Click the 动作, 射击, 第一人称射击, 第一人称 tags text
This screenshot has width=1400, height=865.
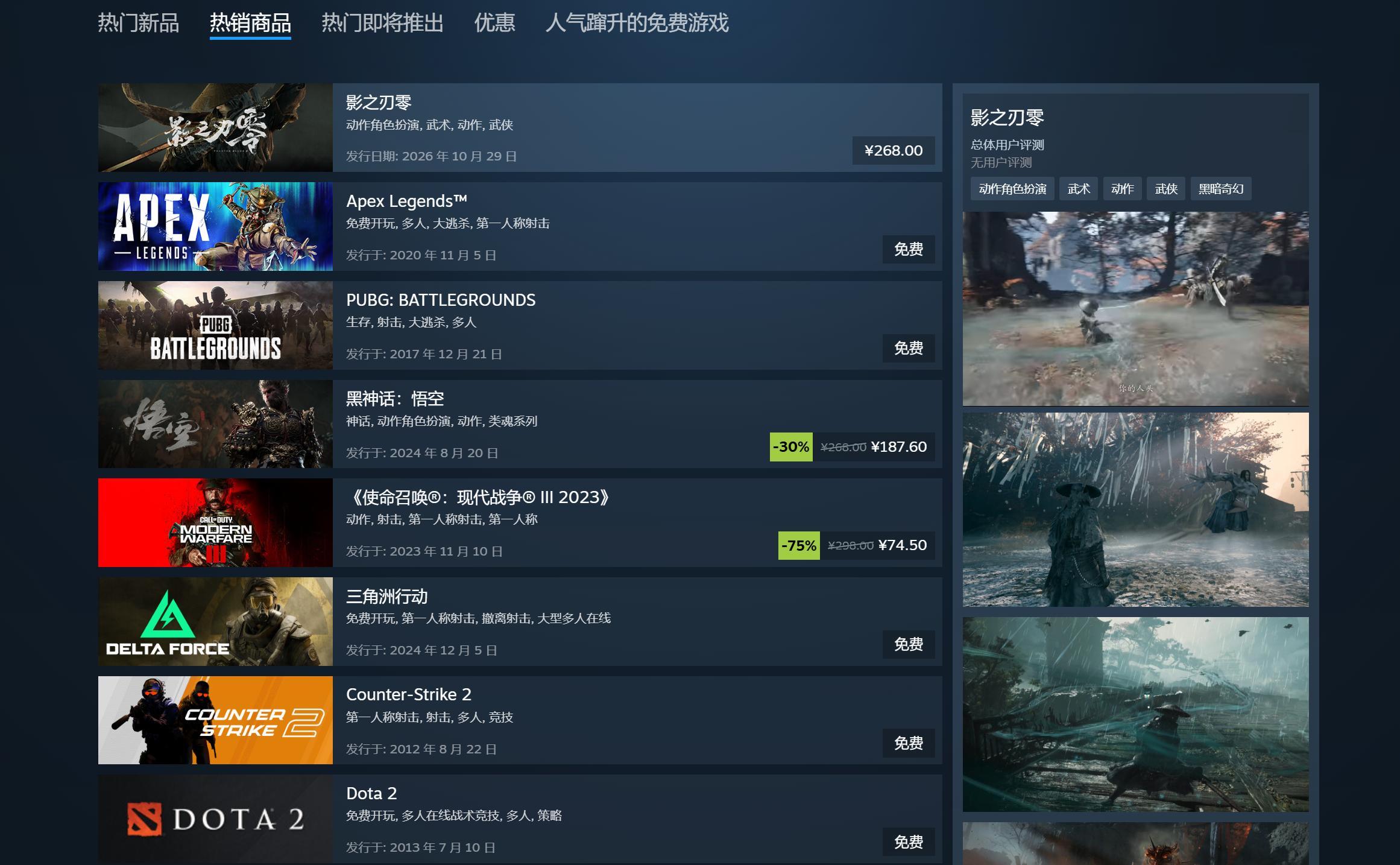tap(441, 519)
